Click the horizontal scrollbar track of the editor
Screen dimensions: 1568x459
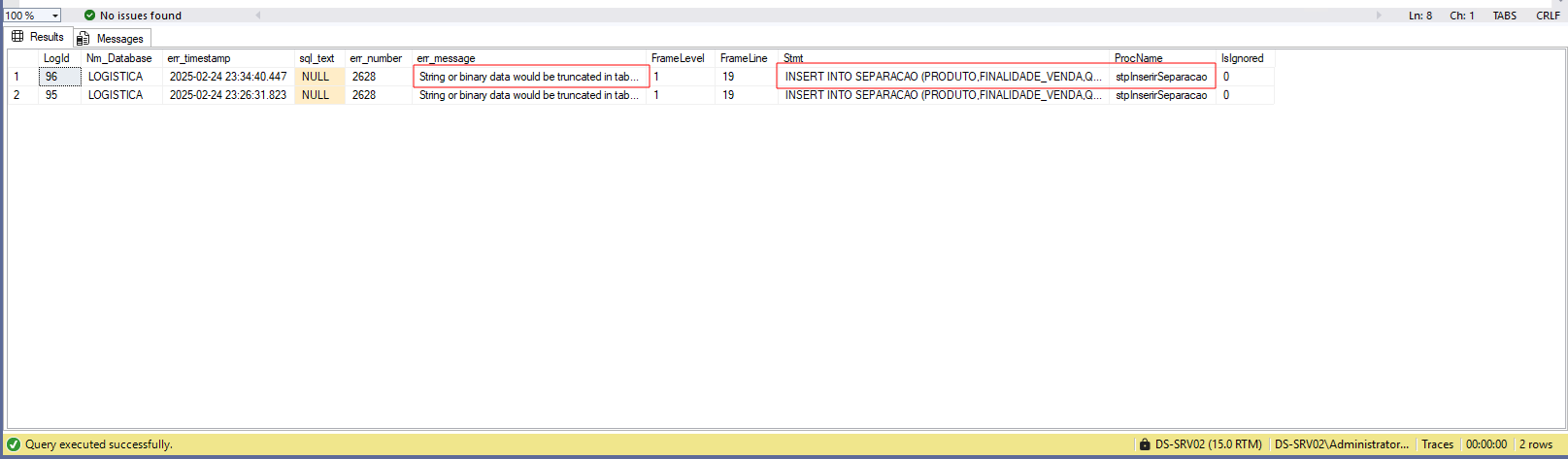(816, 16)
